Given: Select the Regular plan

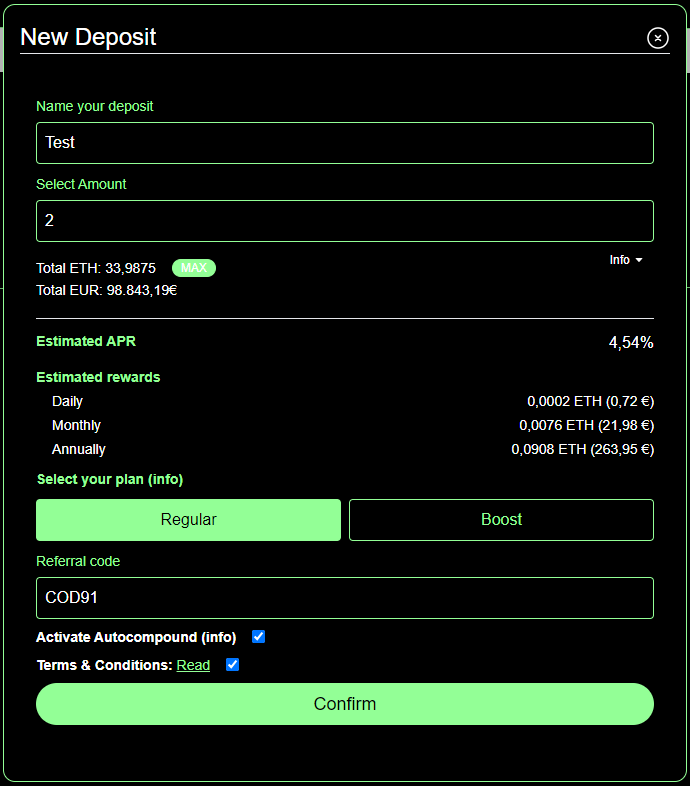Looking at the screenshot, I should (188, 520).
